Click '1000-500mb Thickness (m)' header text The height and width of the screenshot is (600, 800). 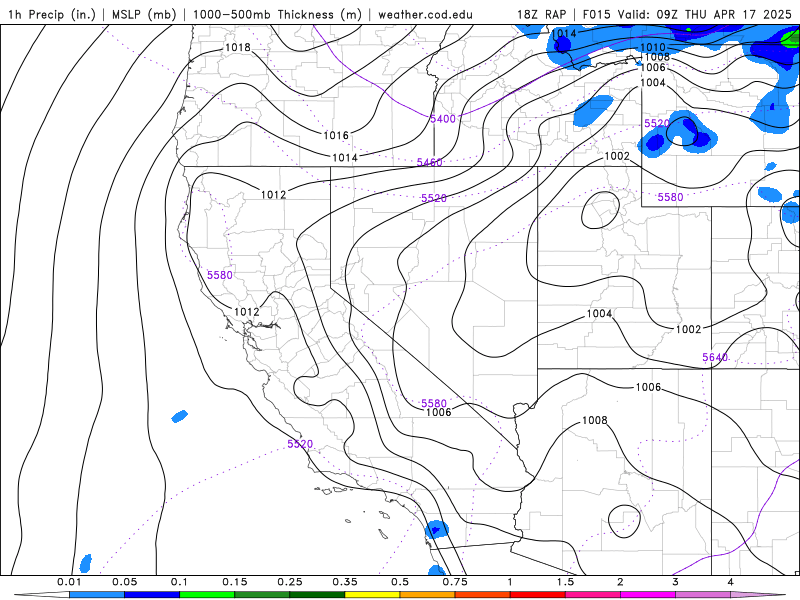click(277, 14)
